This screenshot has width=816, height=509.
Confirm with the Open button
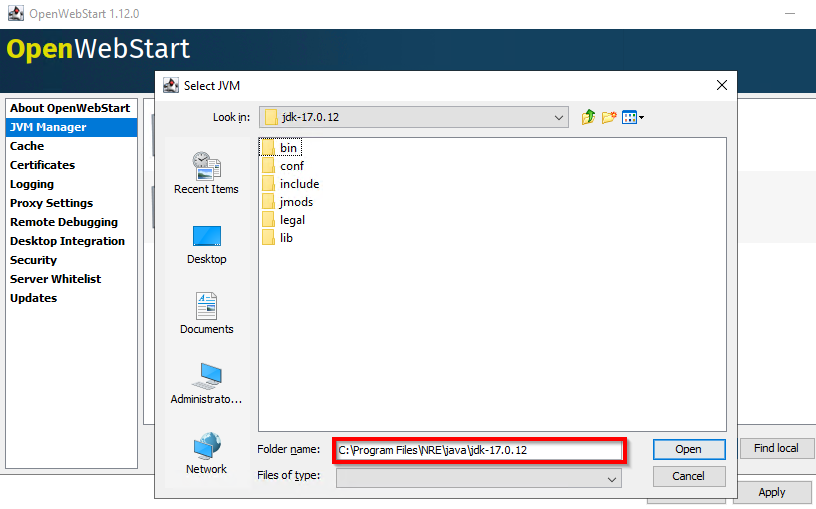click(689, 449)
